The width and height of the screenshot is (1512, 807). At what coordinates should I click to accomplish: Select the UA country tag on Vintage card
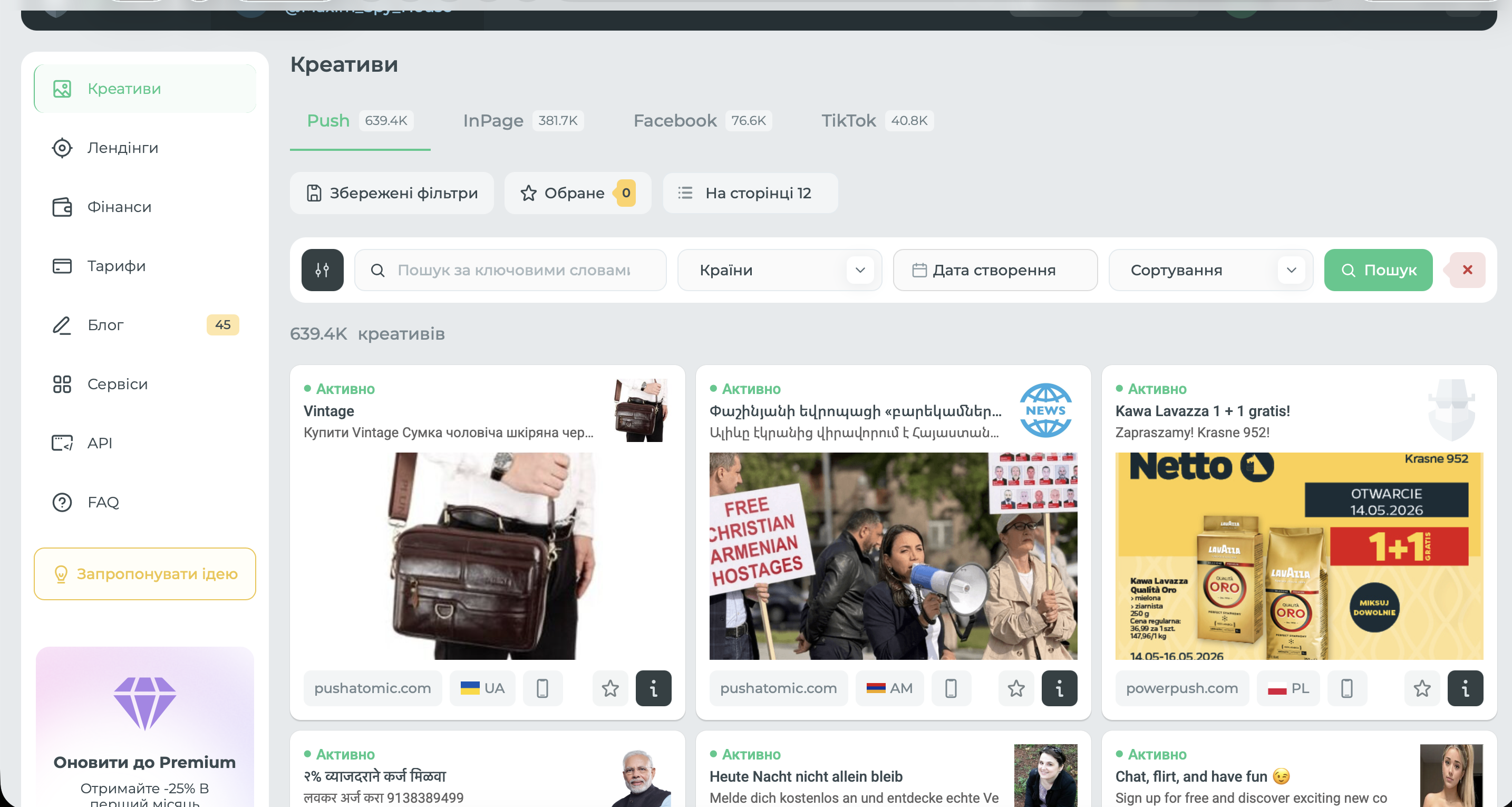(482, 688)
